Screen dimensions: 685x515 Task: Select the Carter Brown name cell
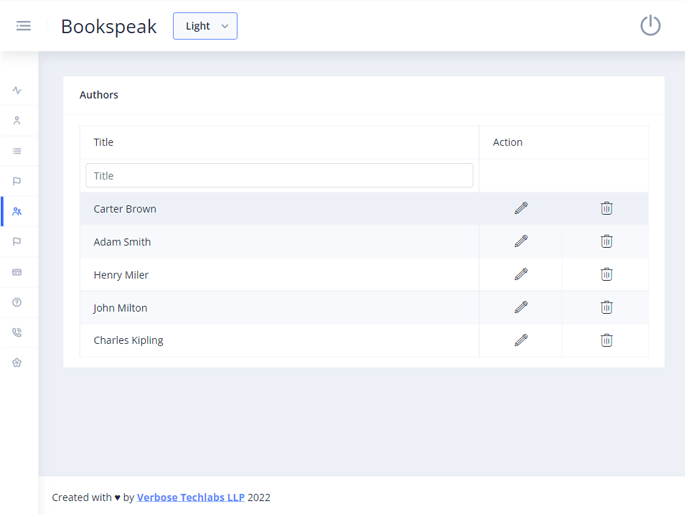coord(280,209)
